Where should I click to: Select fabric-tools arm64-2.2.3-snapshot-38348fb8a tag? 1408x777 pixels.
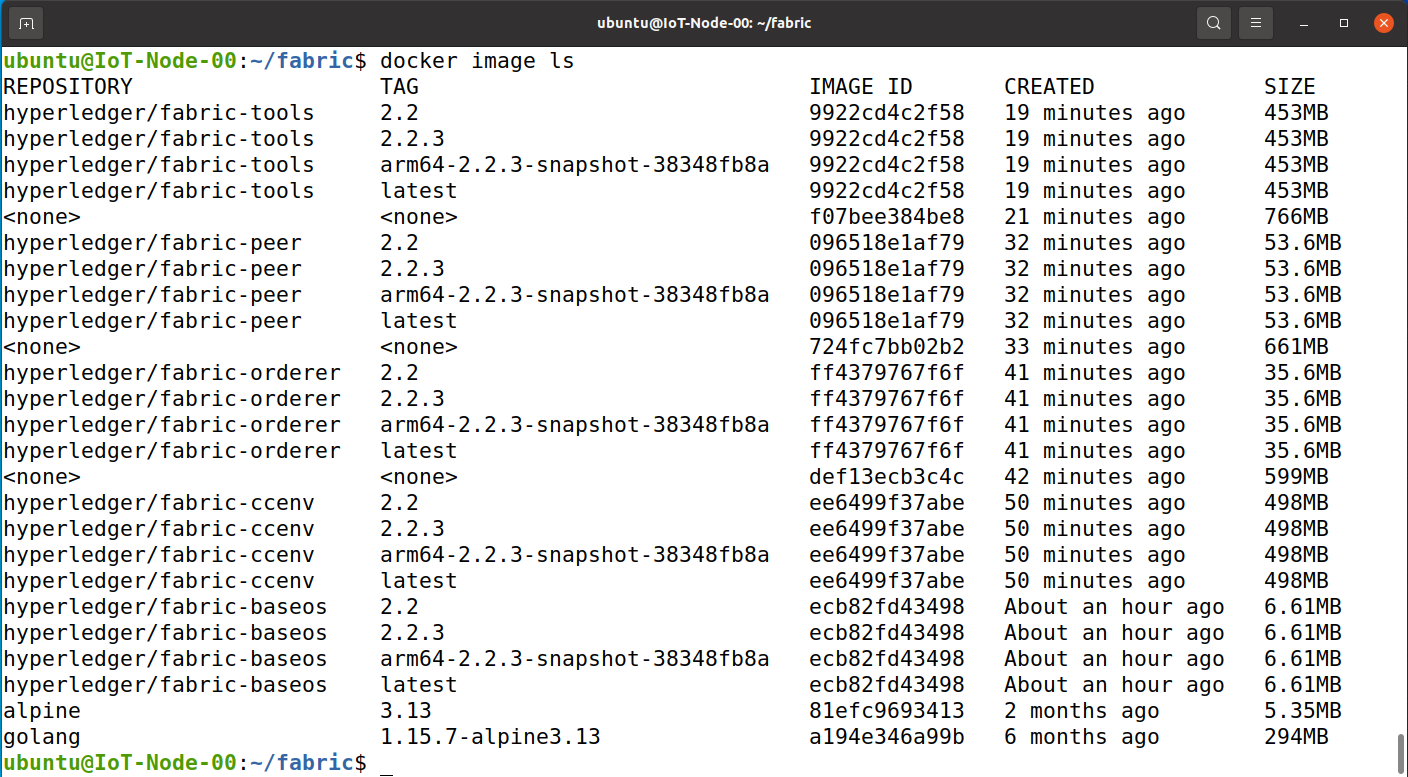pyautogui.click(x=575, y=165)
